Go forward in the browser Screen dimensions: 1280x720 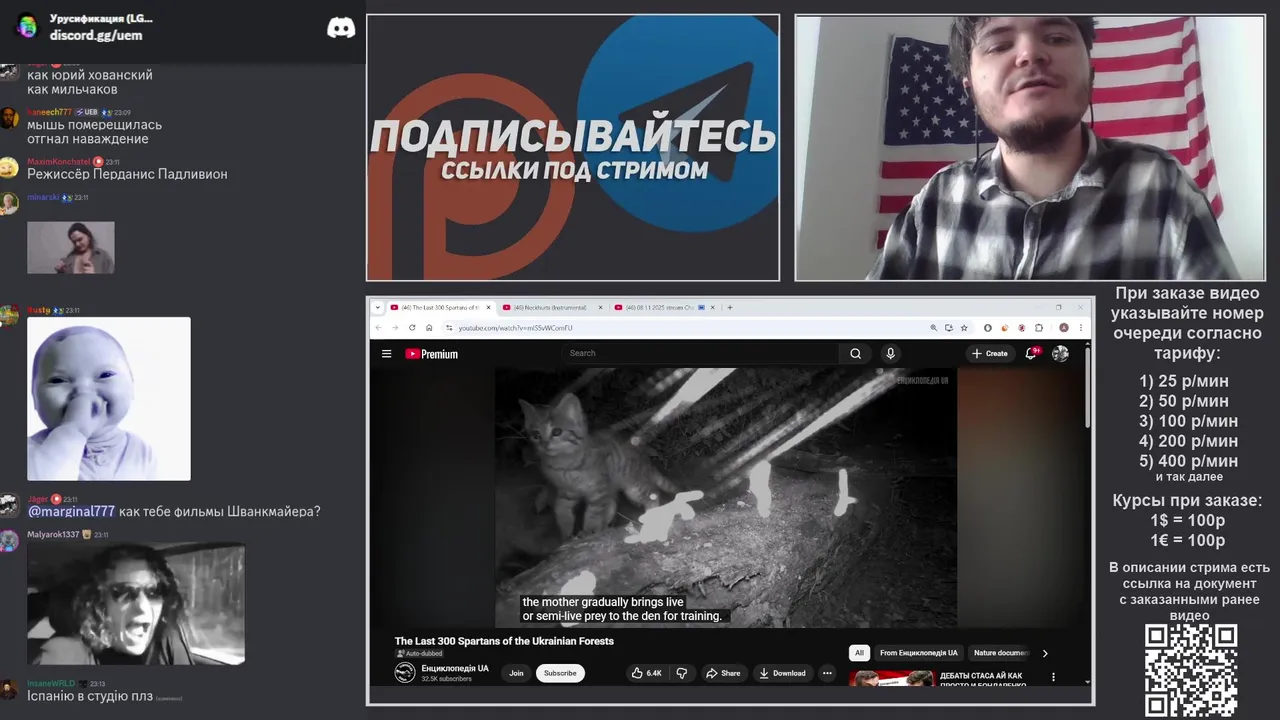[x=395, y=327]
